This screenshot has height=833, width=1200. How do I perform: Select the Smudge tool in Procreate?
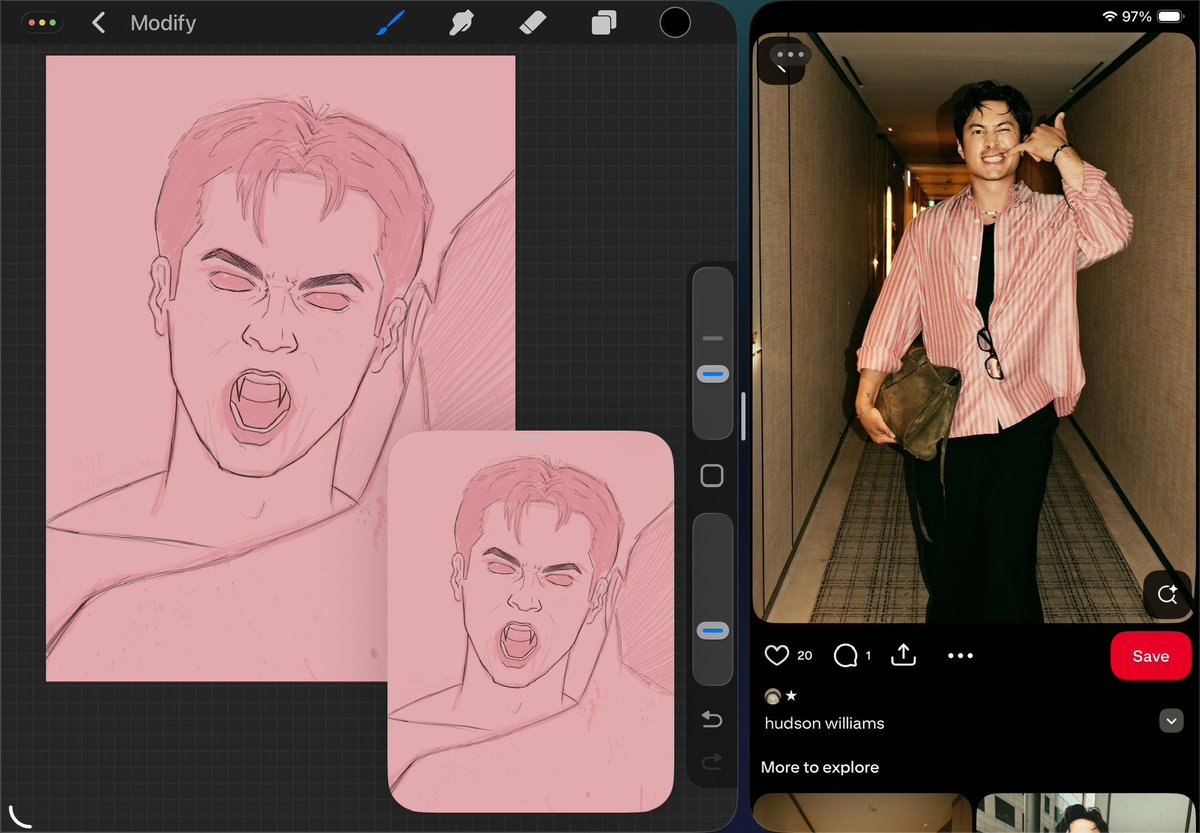460,22
